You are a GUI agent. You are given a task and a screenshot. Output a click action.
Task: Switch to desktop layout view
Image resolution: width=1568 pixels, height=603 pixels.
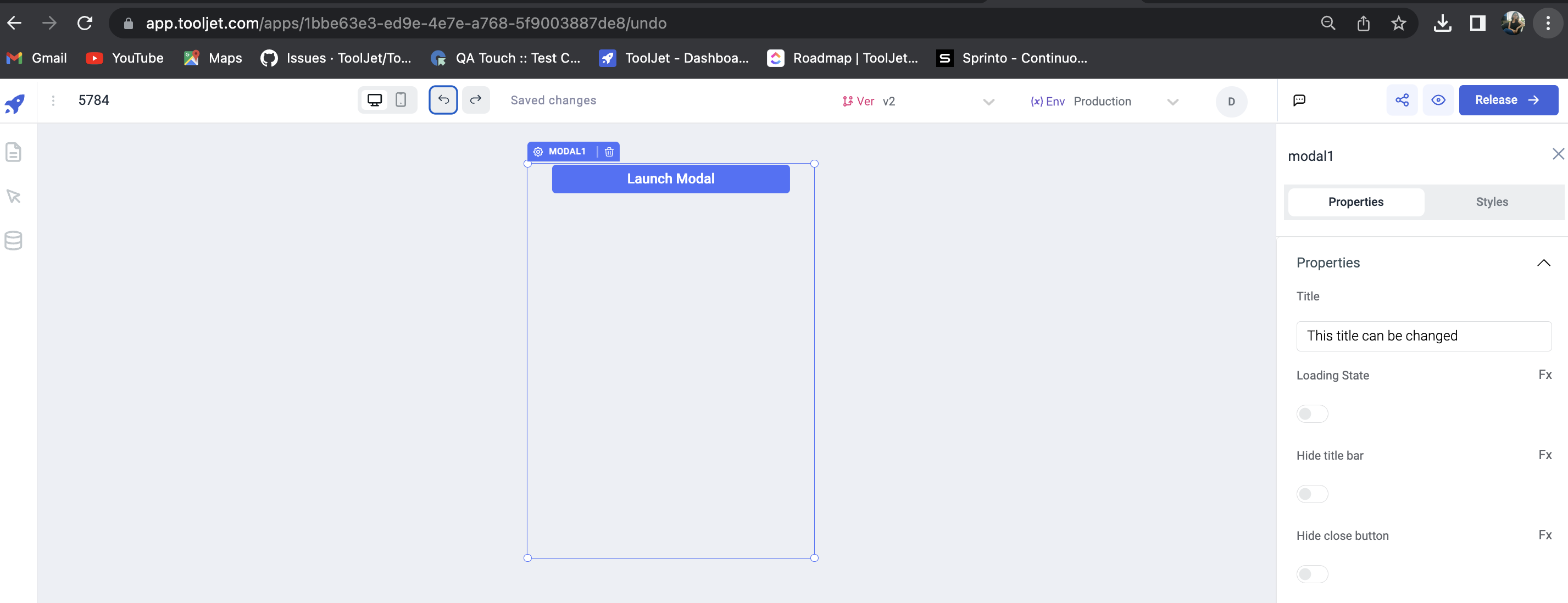(374, 100)
